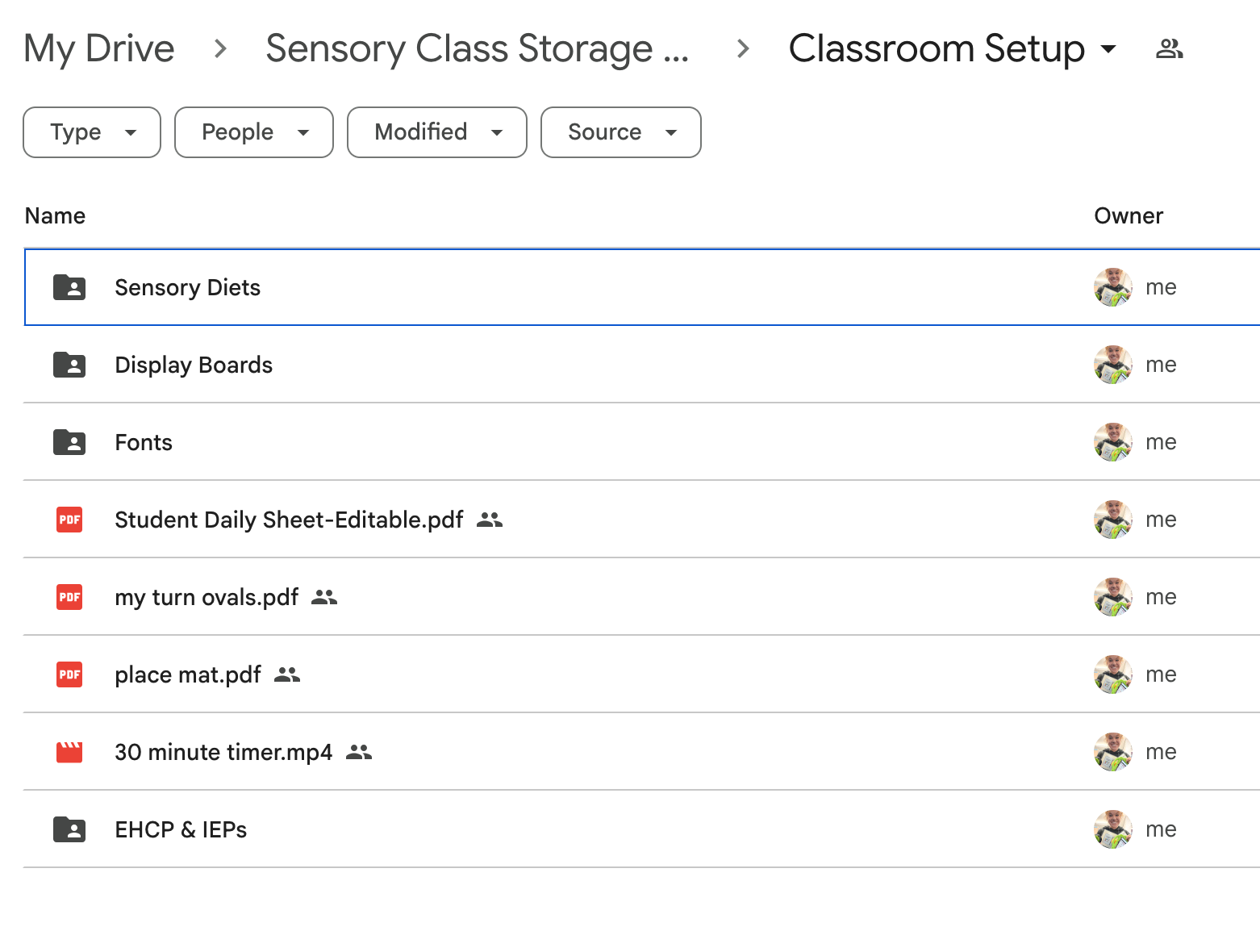Click the EHCP & IEPs folder icon
Image resolution: width=1260 pixels, height=952 pixels.
[x=69, y=829]
